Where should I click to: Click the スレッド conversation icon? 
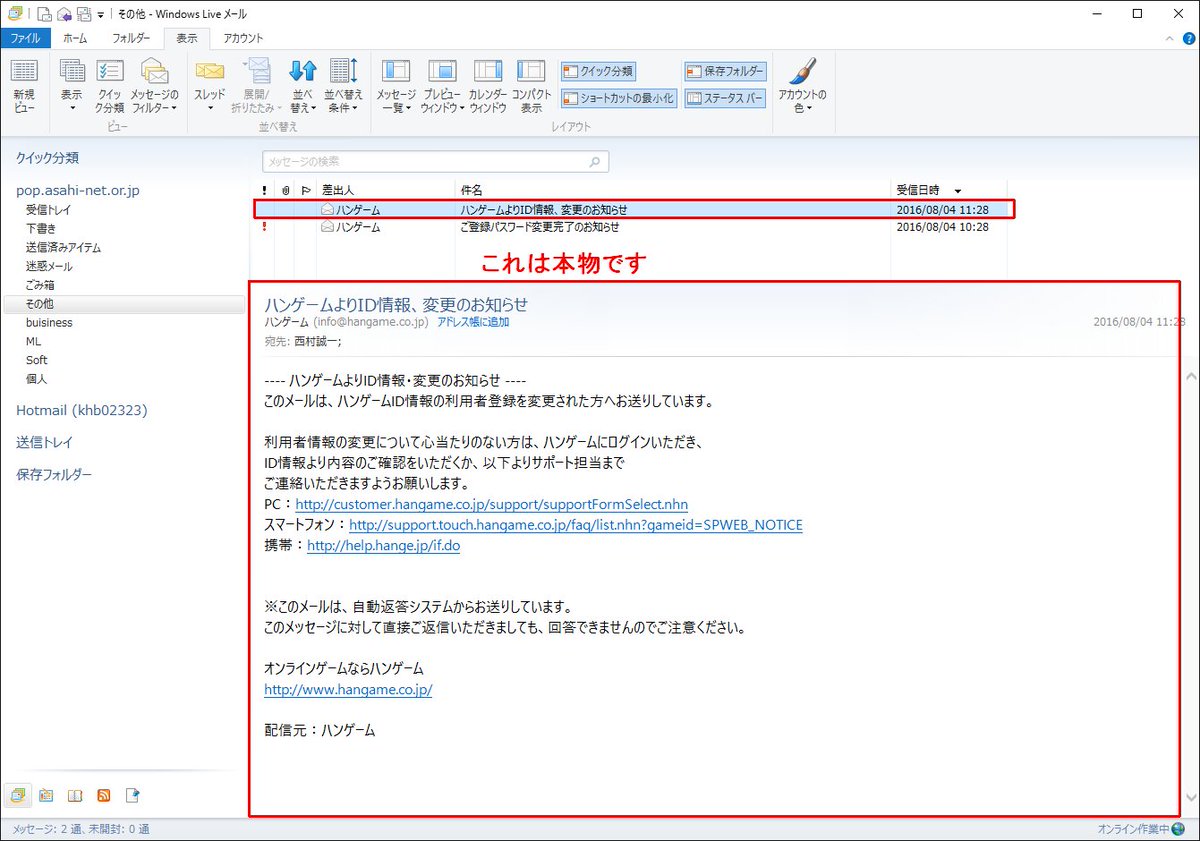pos(210,86)
